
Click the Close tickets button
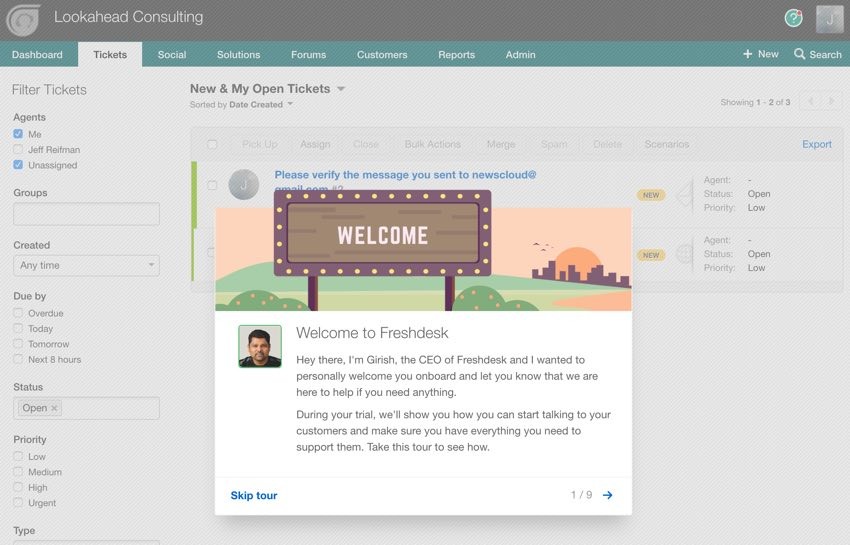pos(365,144)
